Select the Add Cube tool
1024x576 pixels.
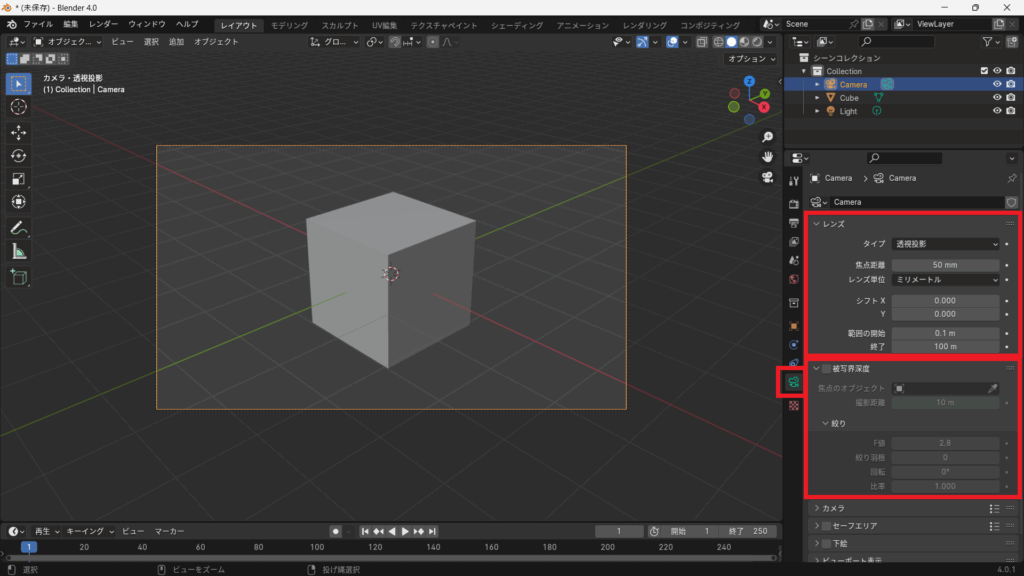[x=18, y=277]
